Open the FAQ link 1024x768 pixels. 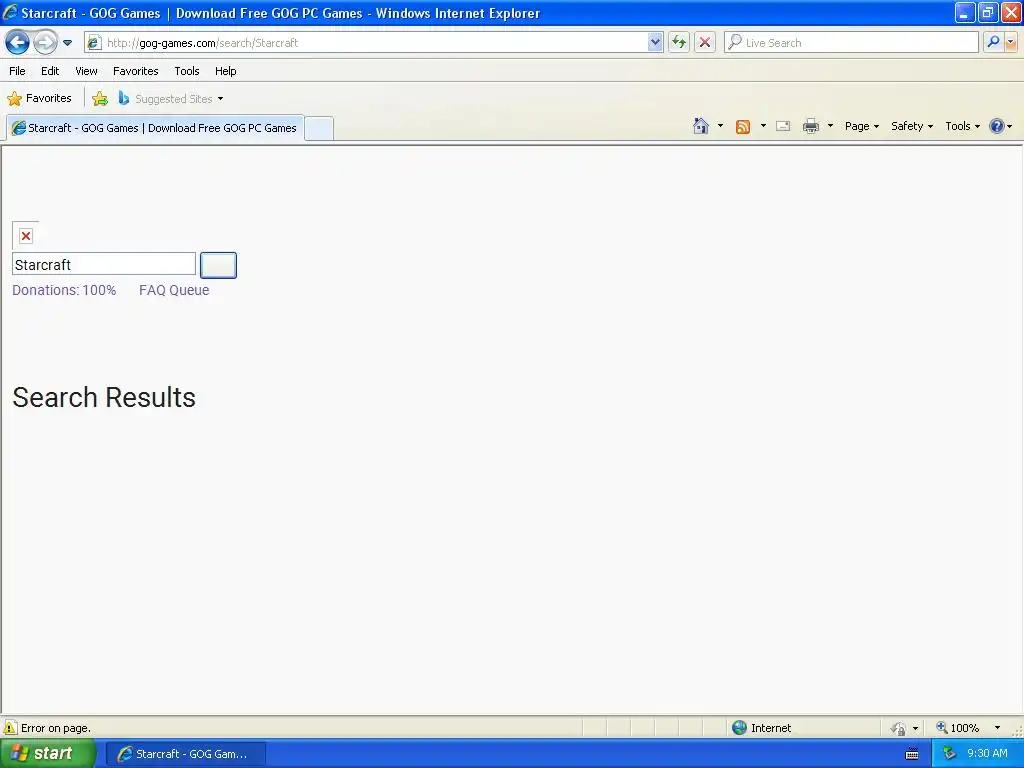(152, 290)
